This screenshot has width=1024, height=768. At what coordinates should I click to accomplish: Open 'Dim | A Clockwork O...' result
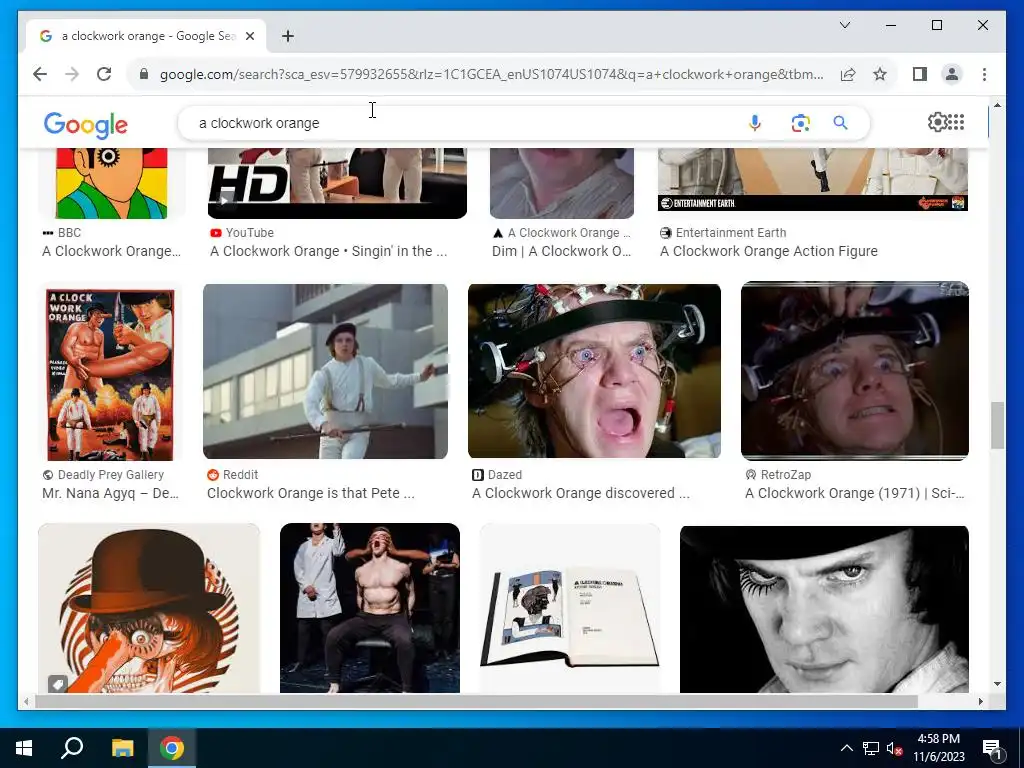(x=562, y=251)
